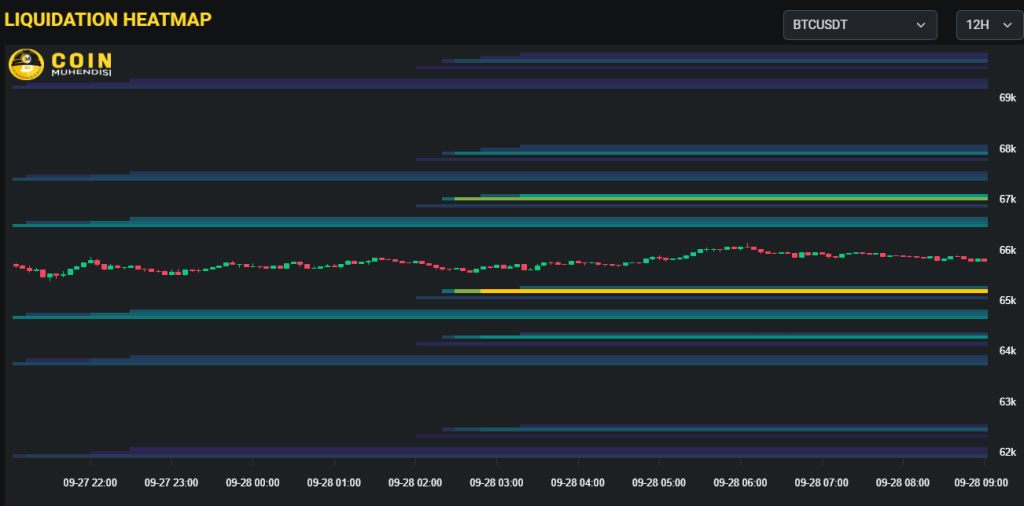1024x506 pixels.
Task: Click the 63k price level label
Action: coord(1007,402)
